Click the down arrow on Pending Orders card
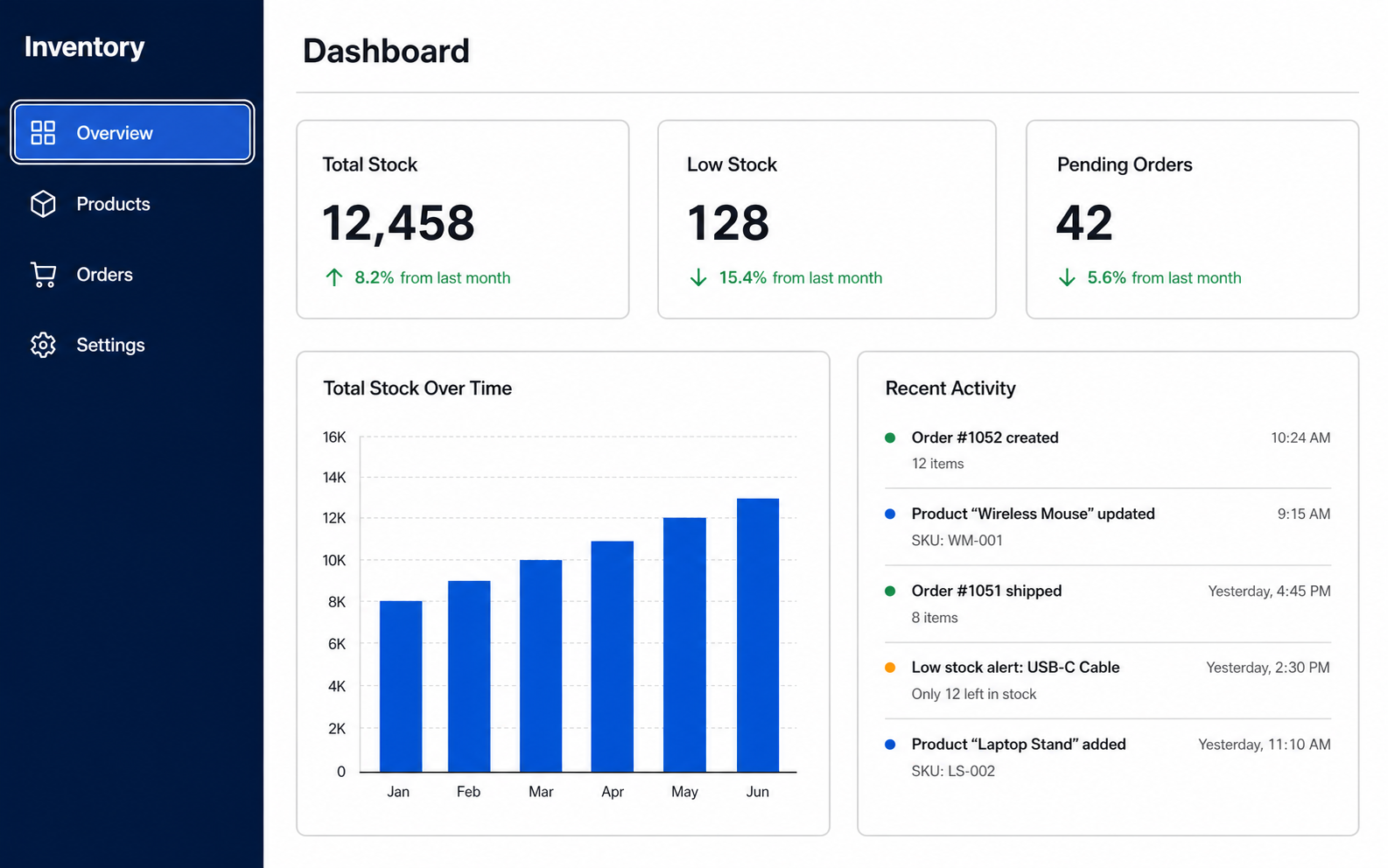Image resolution: width=1388 pixels, height=868 pixels. [1067, 277]
